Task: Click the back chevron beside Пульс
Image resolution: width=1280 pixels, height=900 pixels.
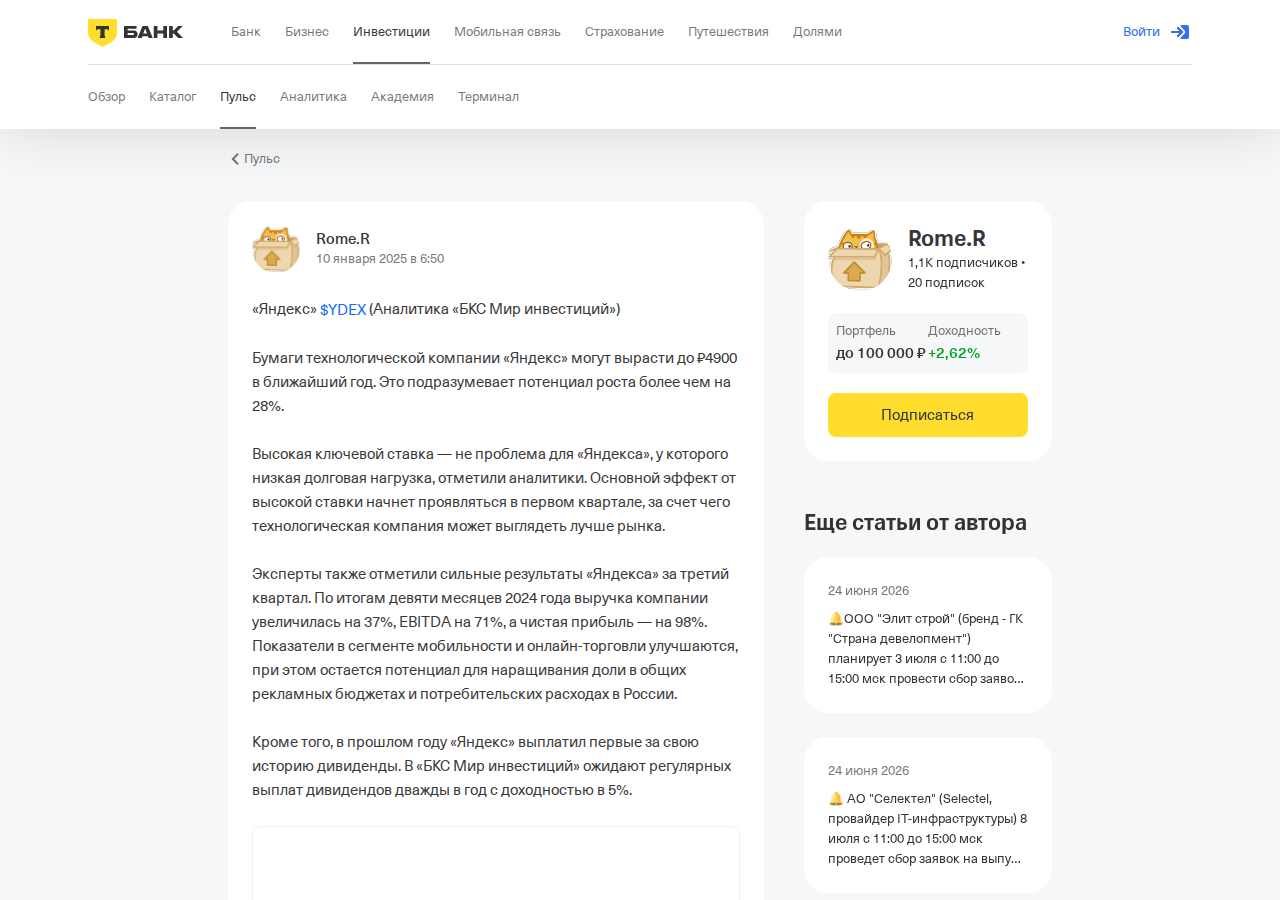Action: [x=235, y=159]
